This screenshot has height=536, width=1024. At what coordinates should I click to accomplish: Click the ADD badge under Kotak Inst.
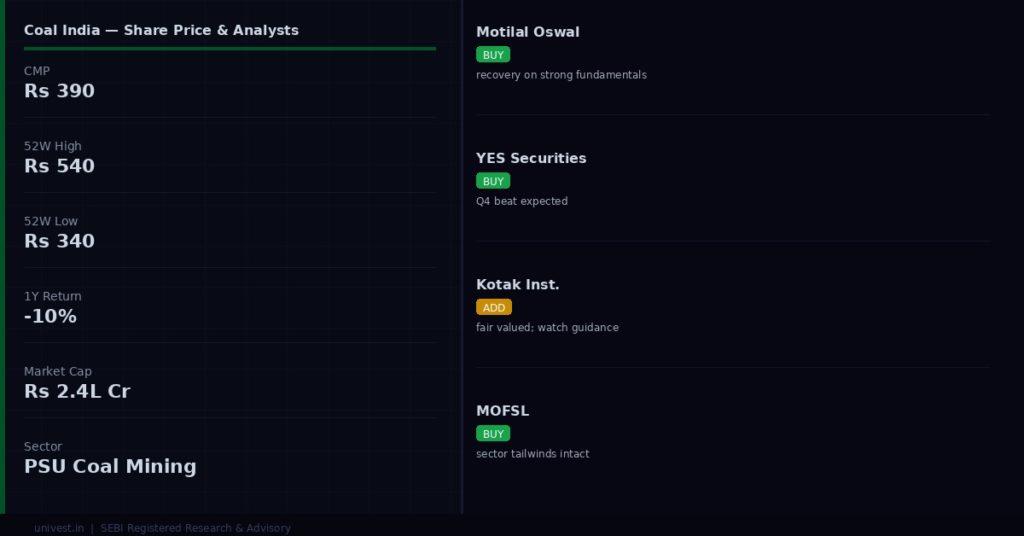coord(494,307)
